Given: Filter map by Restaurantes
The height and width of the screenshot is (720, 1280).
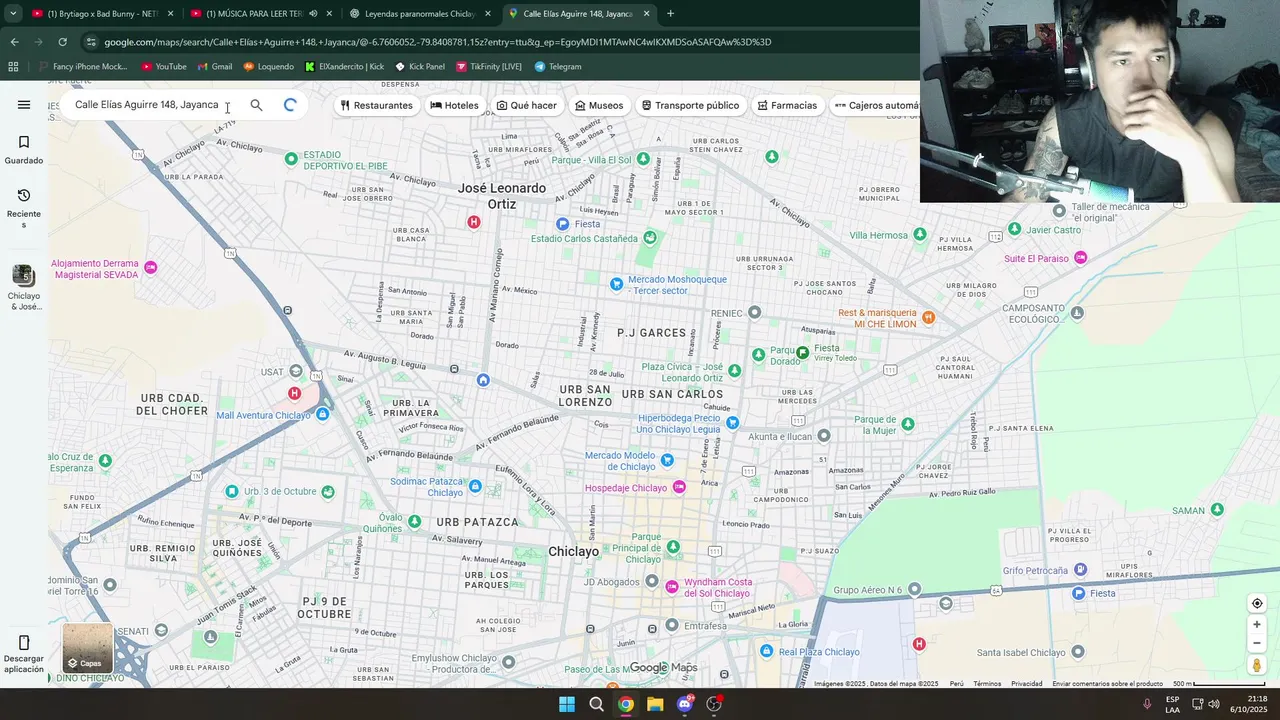Looking at the screenshot, I should coord(376,105).
